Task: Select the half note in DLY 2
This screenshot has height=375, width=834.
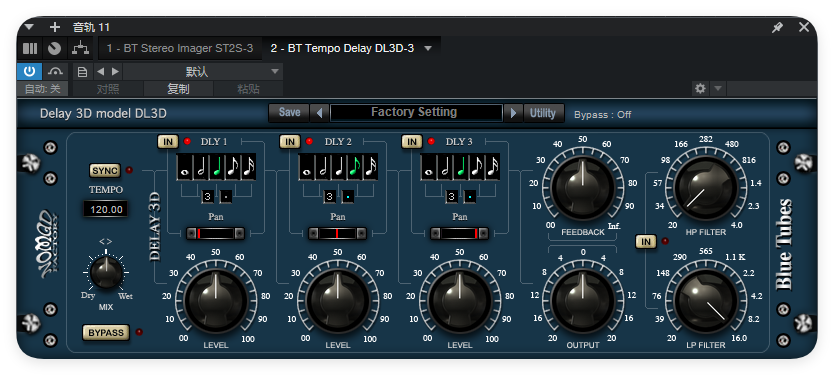Action: 322,166
